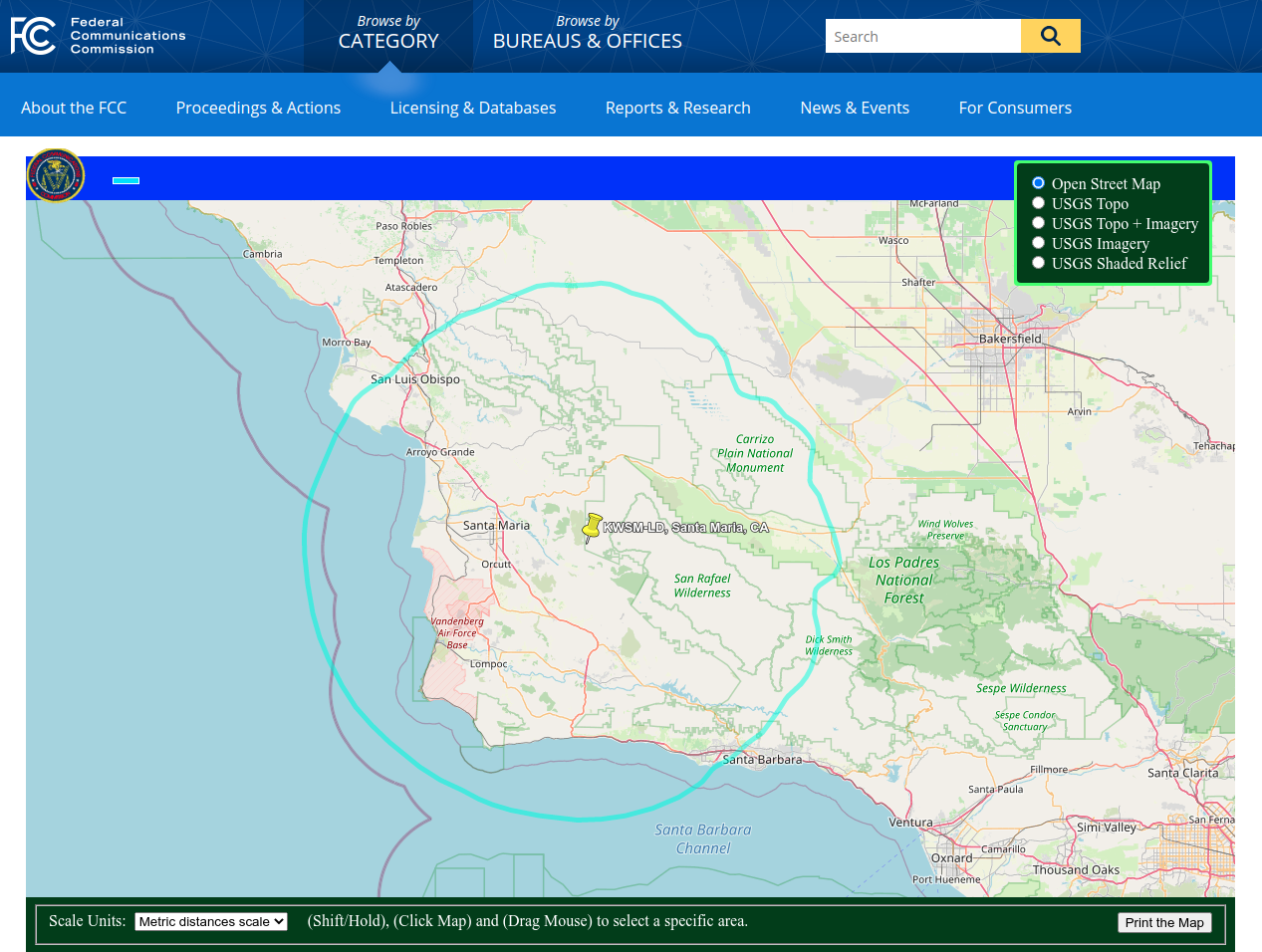
Task: Click the FCC logo in header
Action: coord(98,36)
